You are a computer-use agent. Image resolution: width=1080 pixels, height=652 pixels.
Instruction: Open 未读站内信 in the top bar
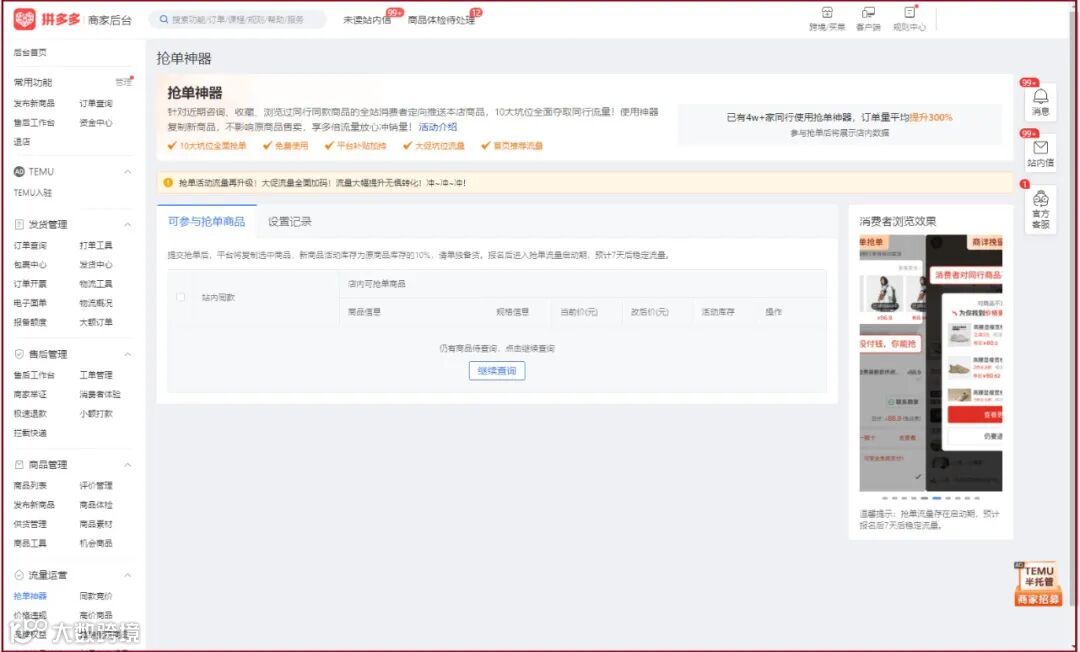366,20
